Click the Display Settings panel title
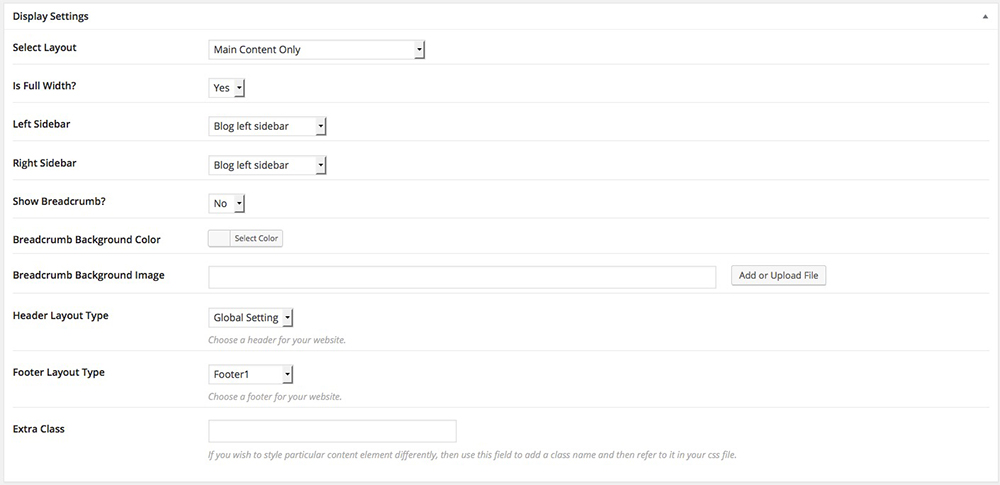 [x=50, y=17]
